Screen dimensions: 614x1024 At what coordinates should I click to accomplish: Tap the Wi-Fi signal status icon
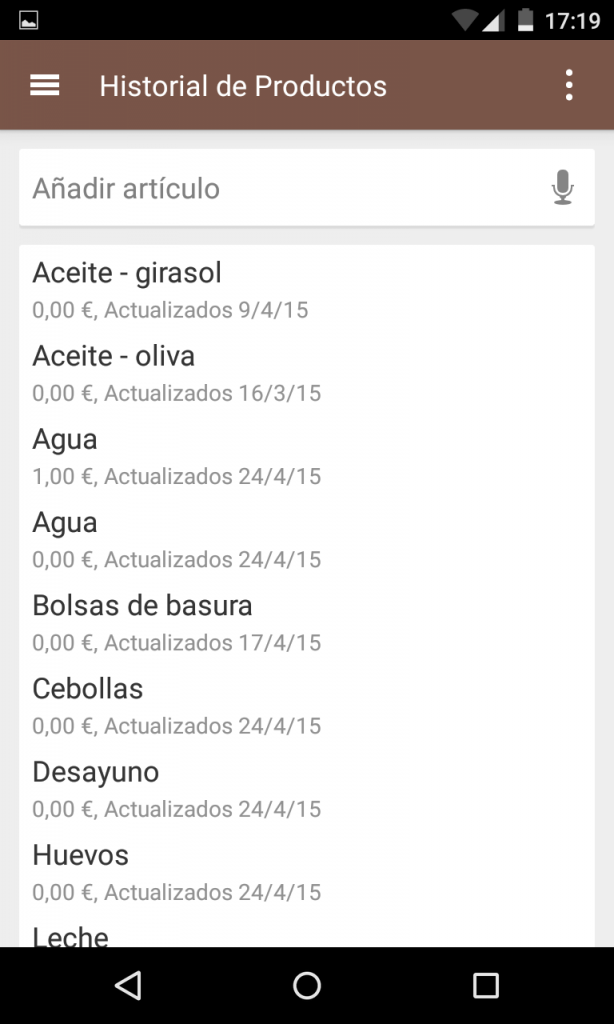(x=464, y=20)
